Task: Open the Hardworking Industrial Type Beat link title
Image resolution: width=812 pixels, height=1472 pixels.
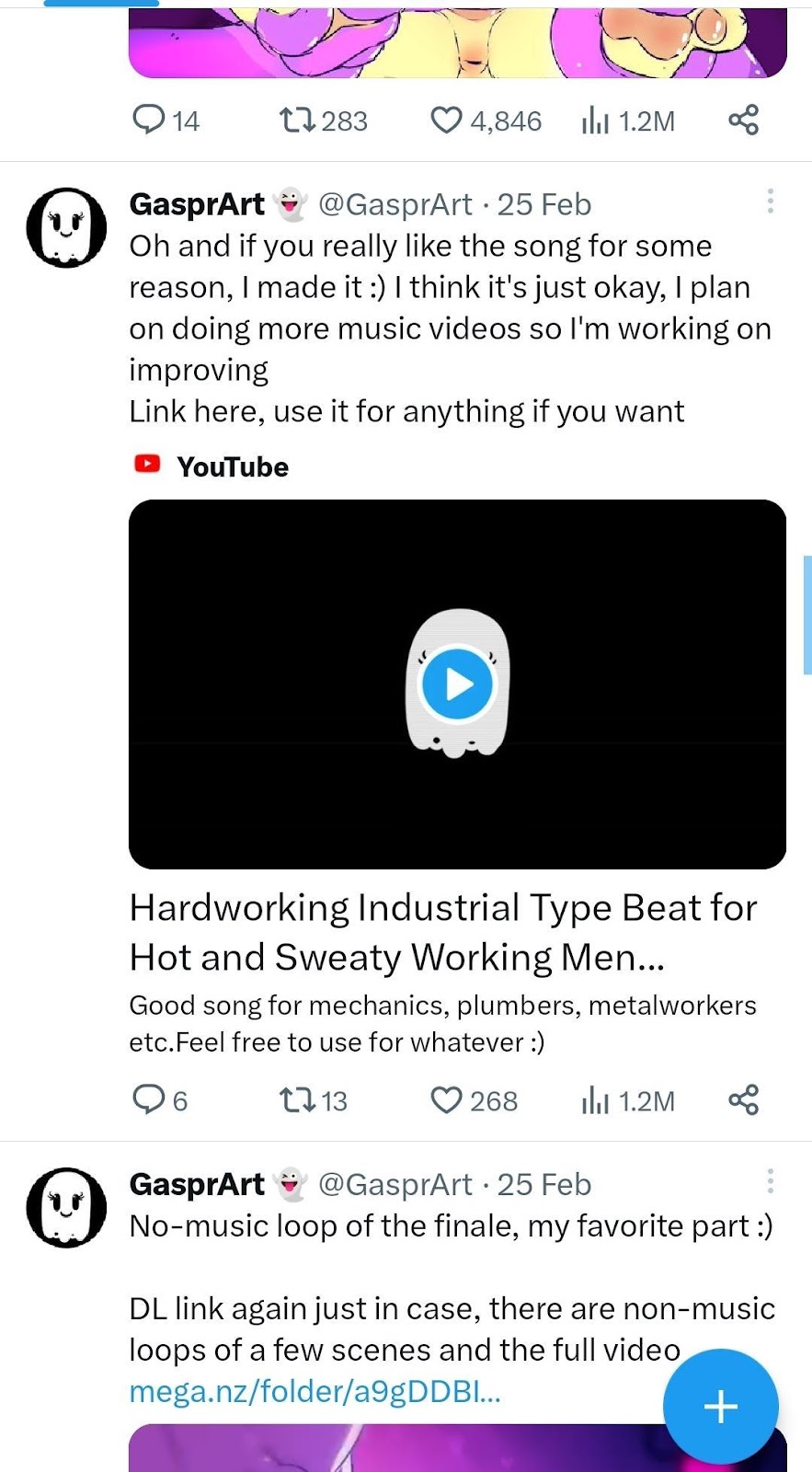Action: point(442,932)
